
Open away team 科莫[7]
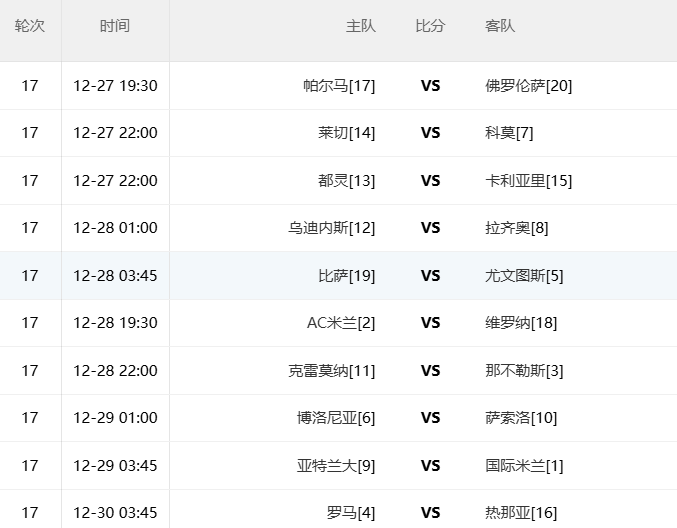[509, 133]
